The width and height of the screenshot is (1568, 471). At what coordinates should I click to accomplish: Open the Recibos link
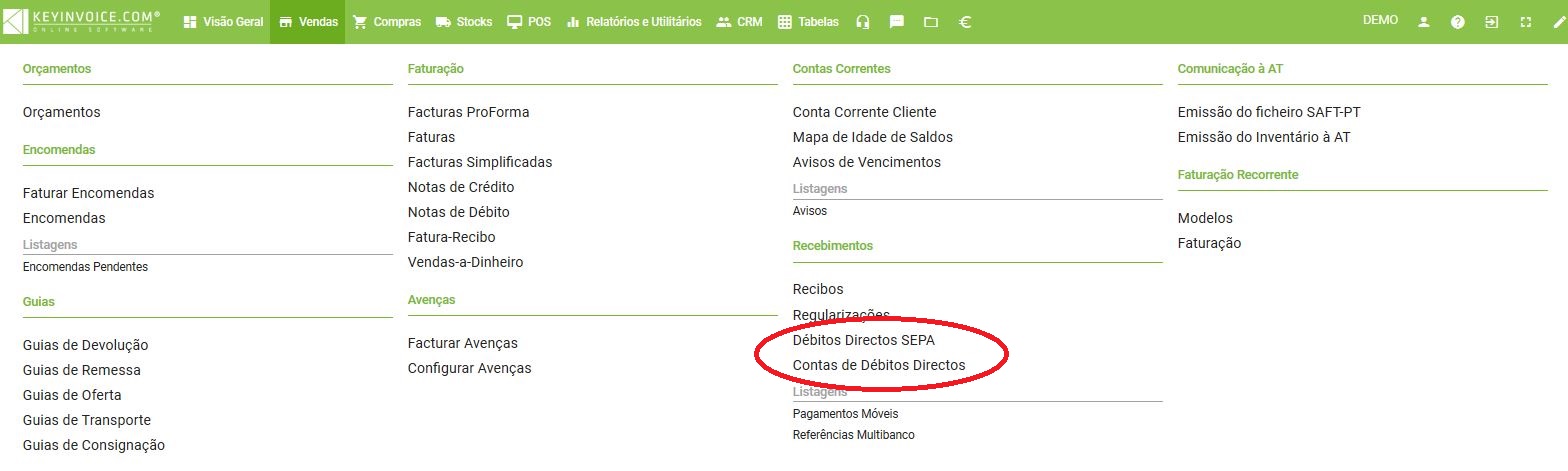pos(818,289)
